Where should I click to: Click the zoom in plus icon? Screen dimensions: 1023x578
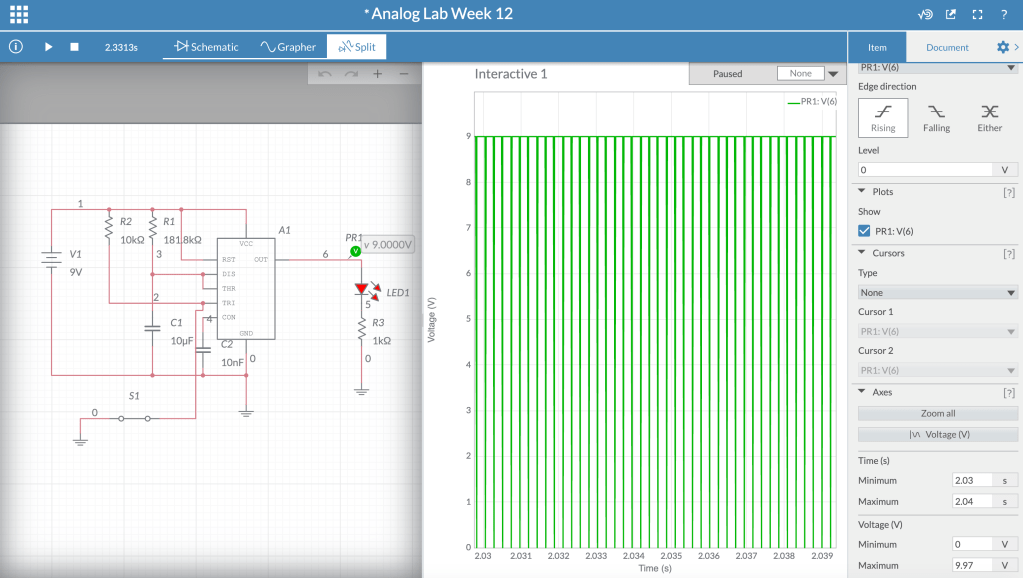377,74
